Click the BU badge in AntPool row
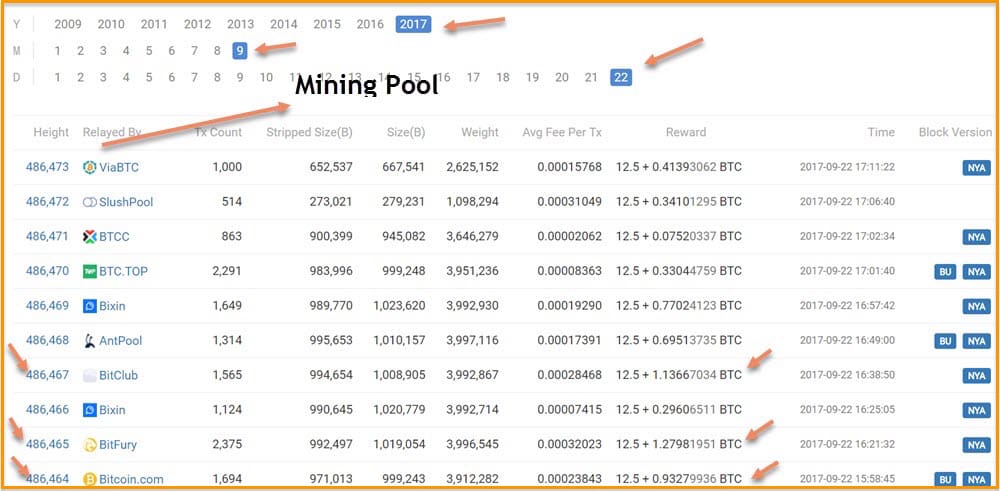This screenshot has width=1000, height=491. pos(945,341)
